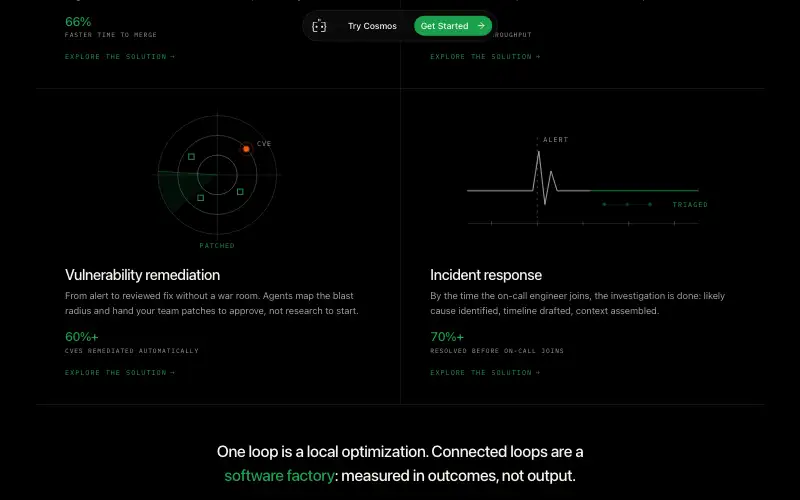The height and width of the screenshot is (500, 800).
Task: Open Explore the Solution under Throughput card
Action: point(485,57)
